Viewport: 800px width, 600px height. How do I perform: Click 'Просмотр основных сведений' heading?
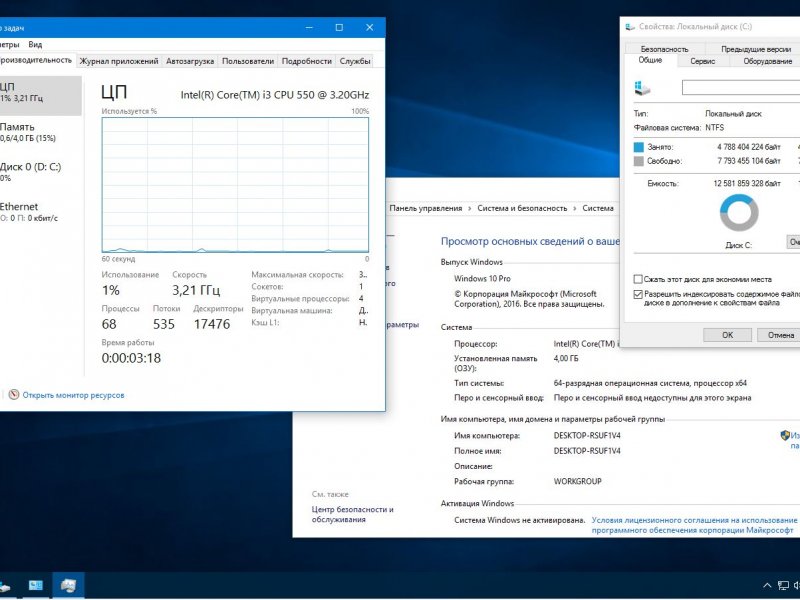[531, 241]
